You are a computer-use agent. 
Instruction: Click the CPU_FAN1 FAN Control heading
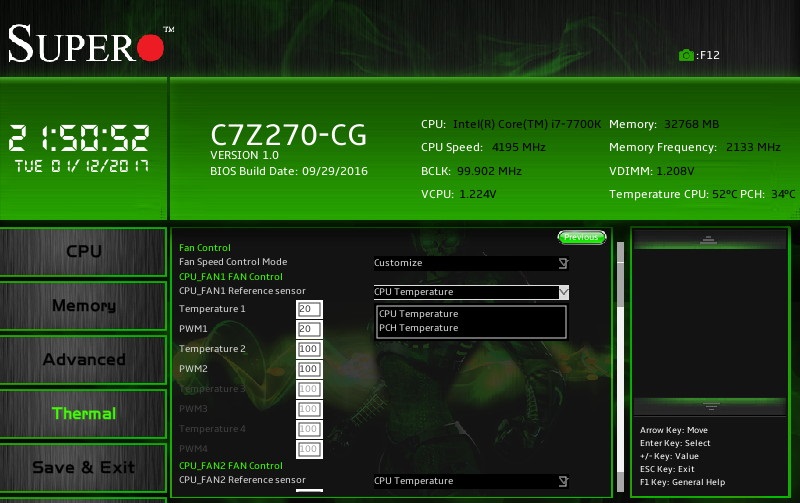tap(231, 276)
